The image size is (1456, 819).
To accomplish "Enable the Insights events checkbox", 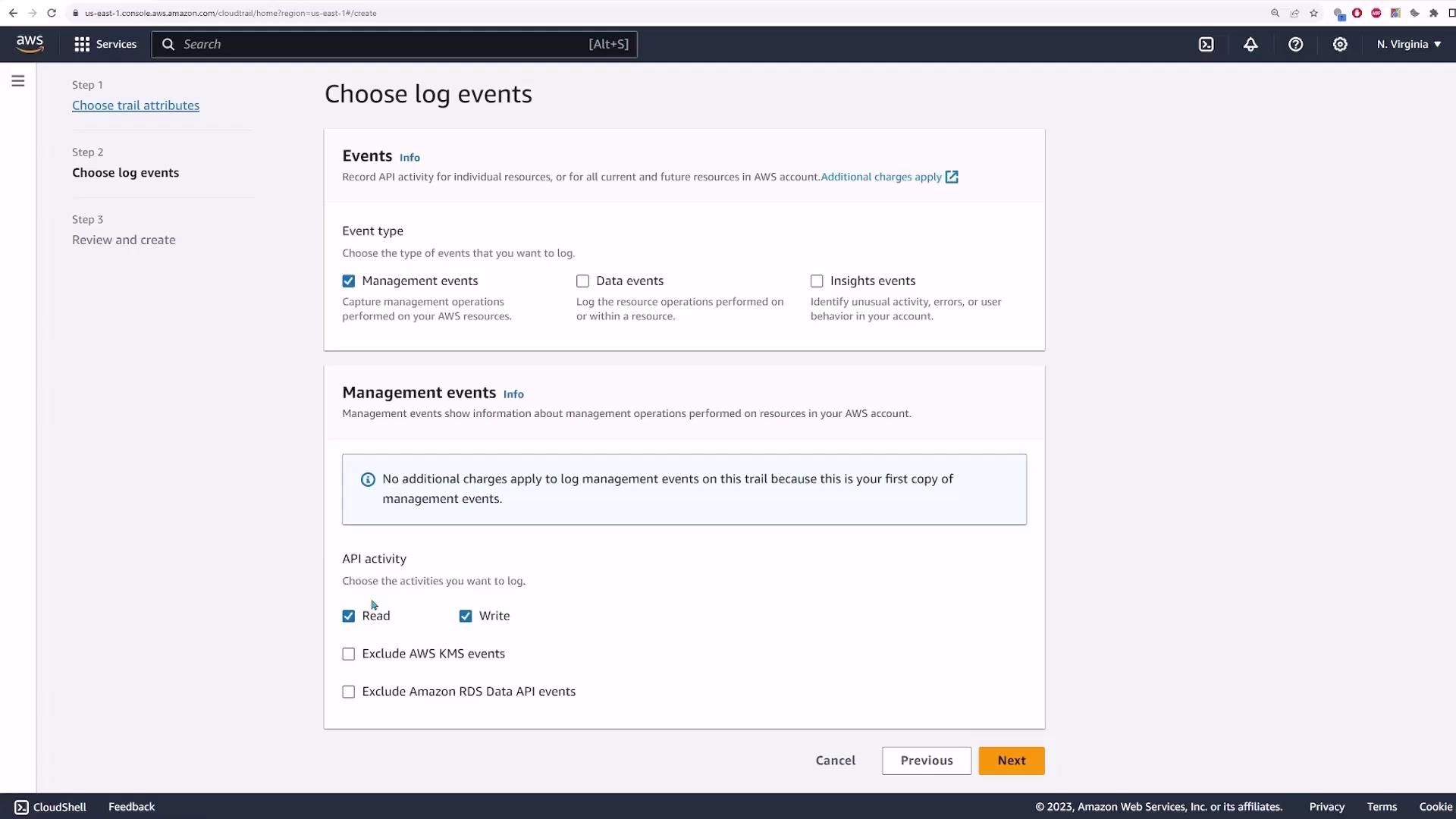I will [817, 281].
